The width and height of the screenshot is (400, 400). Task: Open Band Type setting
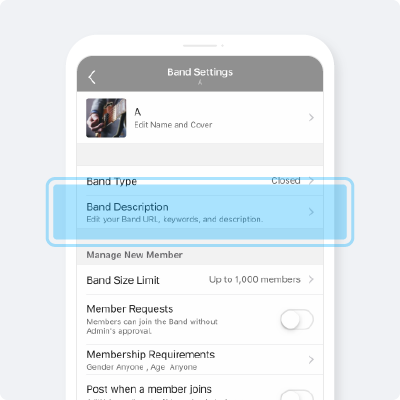pyautogui.click(x=200, y=181)
